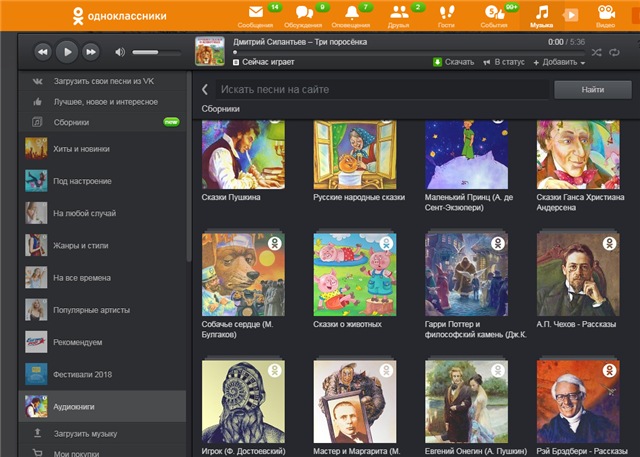The image size is (640, 457).
Task: Expand the Добавить dropdown
Action: [x=559, y=62]
